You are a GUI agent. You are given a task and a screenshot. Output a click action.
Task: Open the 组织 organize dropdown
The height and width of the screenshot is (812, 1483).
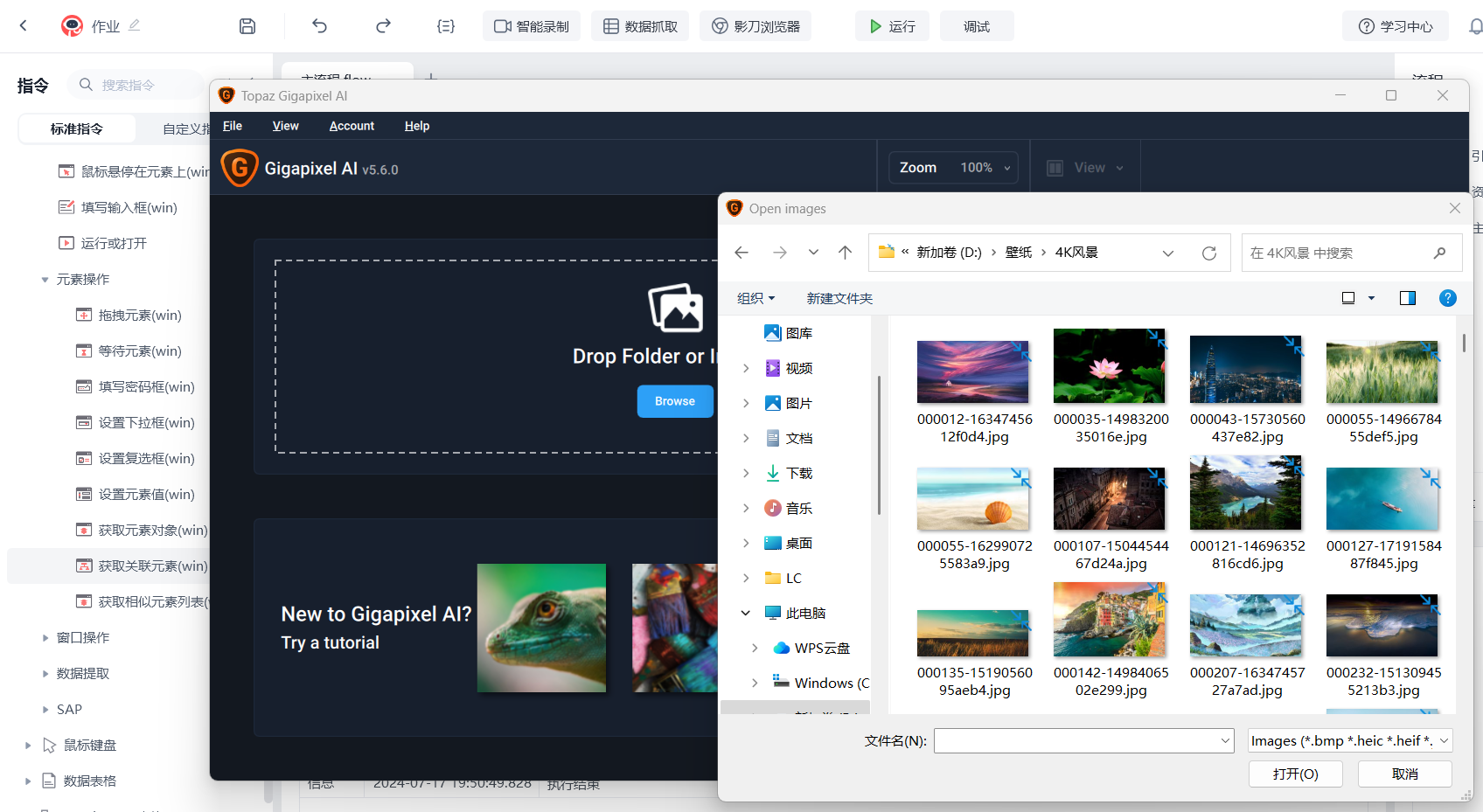tap(756, 298)
